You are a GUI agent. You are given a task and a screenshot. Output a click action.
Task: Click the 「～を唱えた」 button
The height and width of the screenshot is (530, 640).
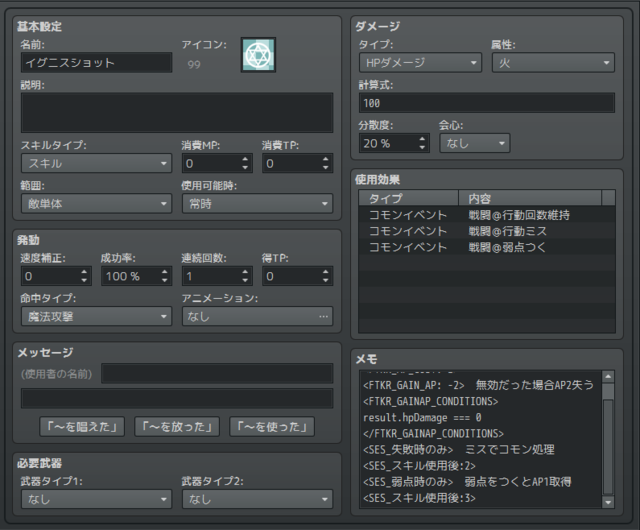click(x=82, y=427)
